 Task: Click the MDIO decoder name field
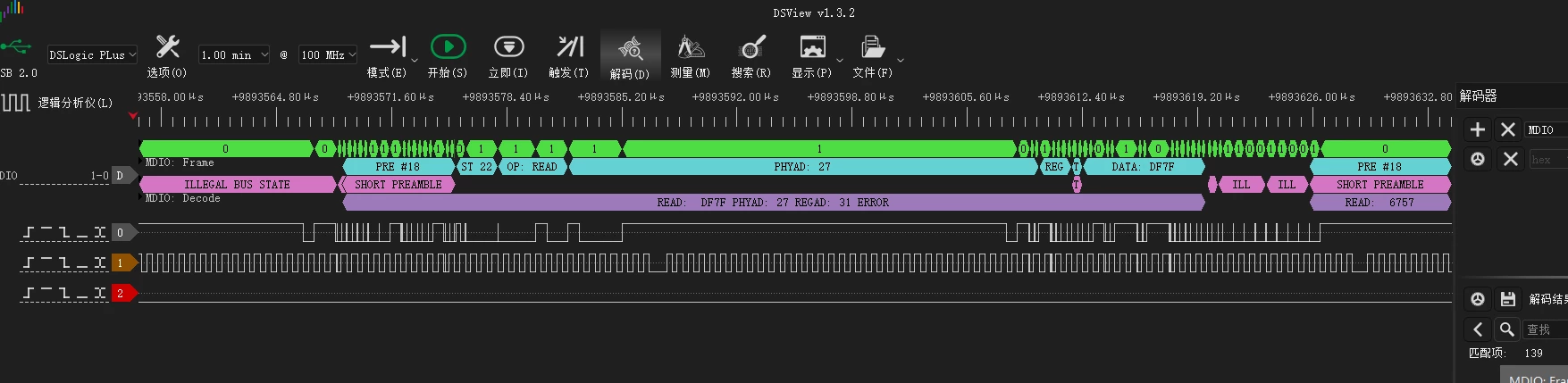(1546, 129)
